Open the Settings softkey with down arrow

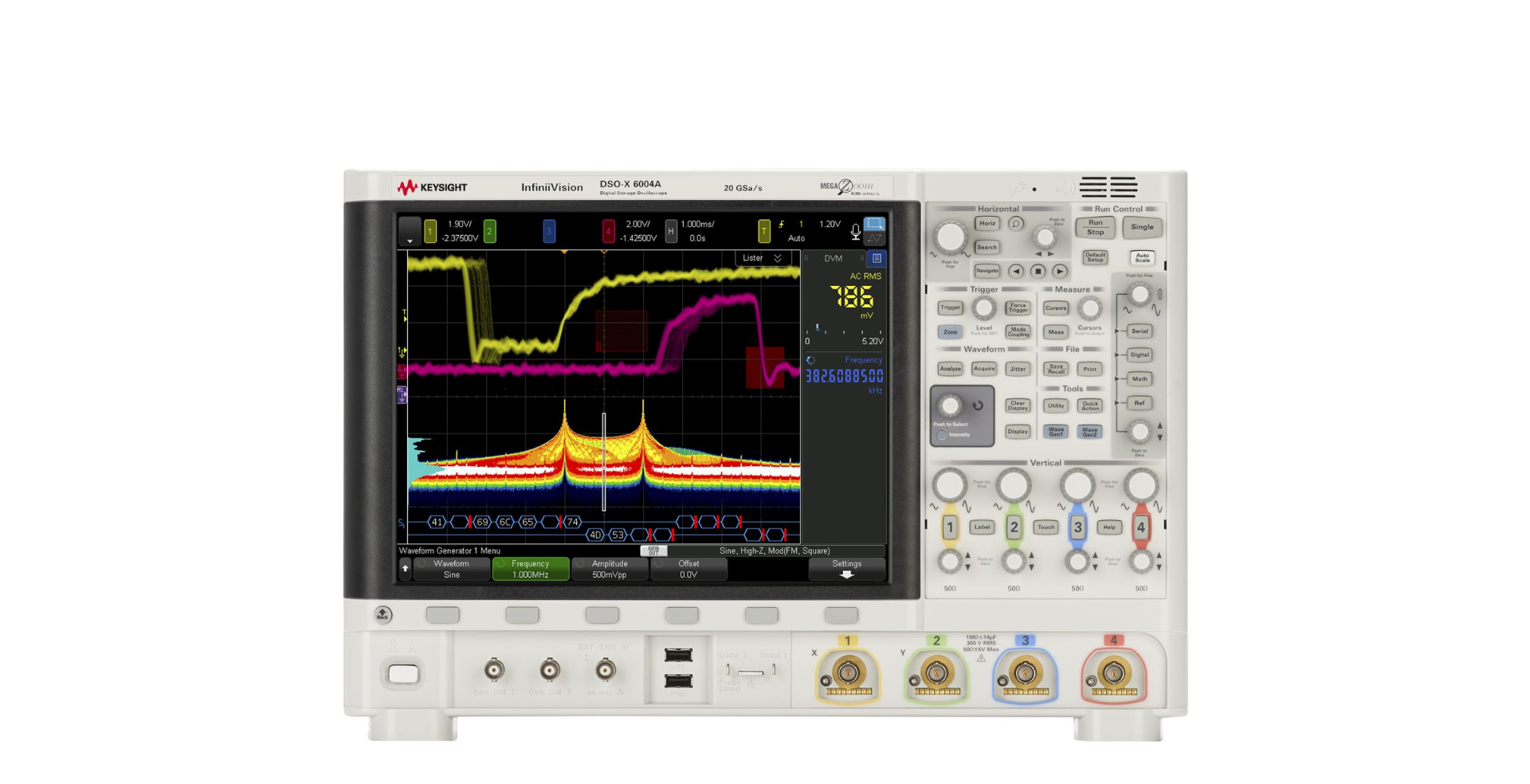coord(846,567)
